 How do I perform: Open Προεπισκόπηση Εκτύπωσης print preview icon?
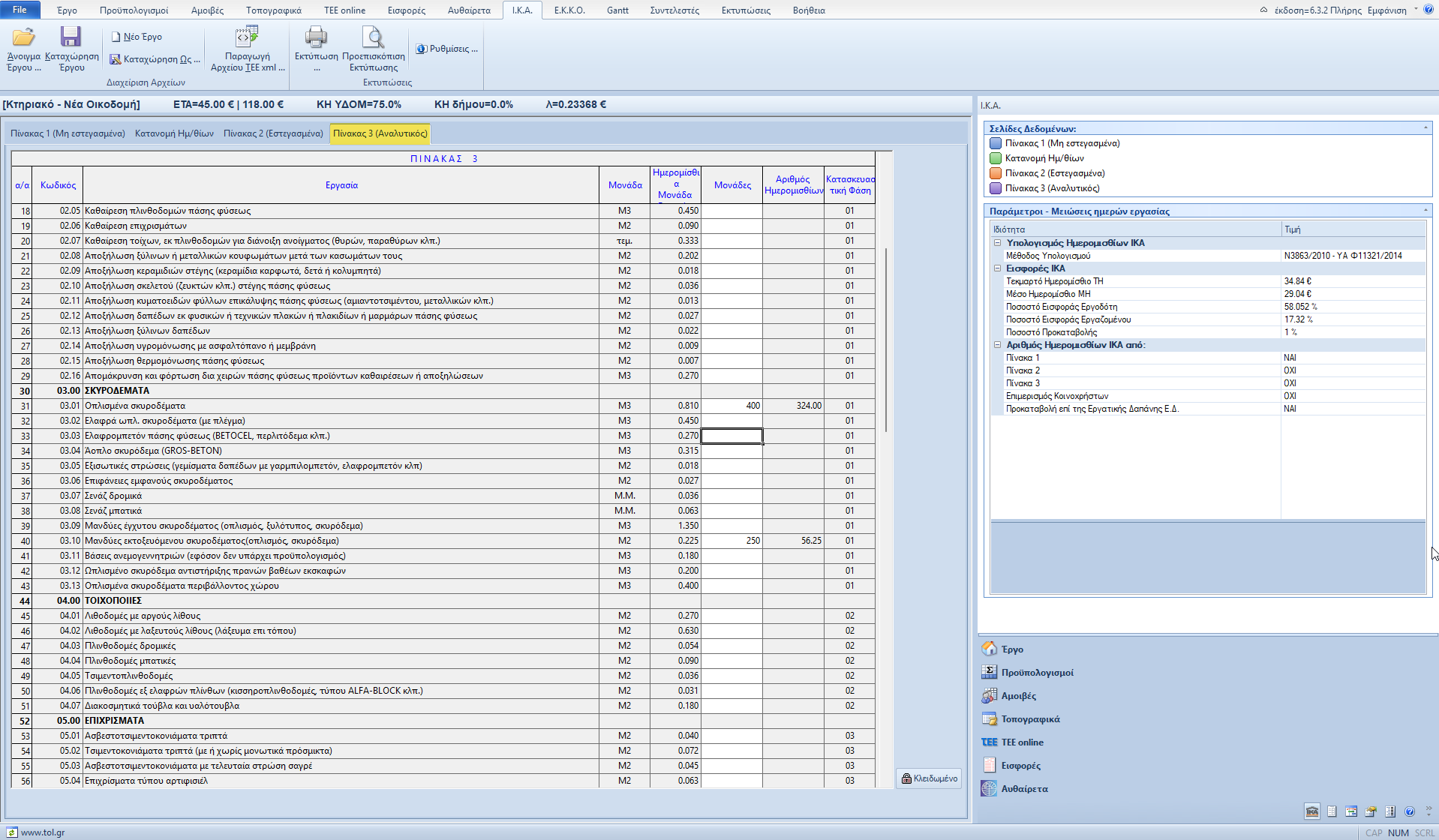coord(373,37)
